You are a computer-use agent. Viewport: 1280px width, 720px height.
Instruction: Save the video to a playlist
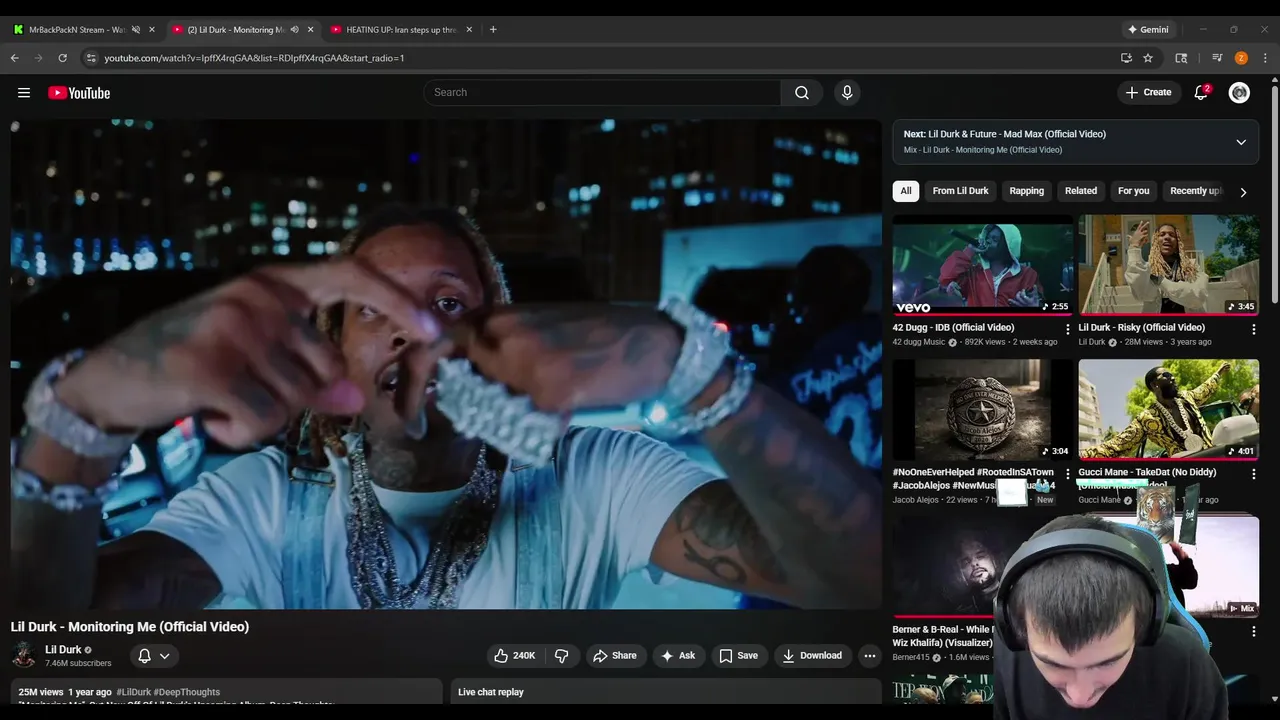coord(739,656)
